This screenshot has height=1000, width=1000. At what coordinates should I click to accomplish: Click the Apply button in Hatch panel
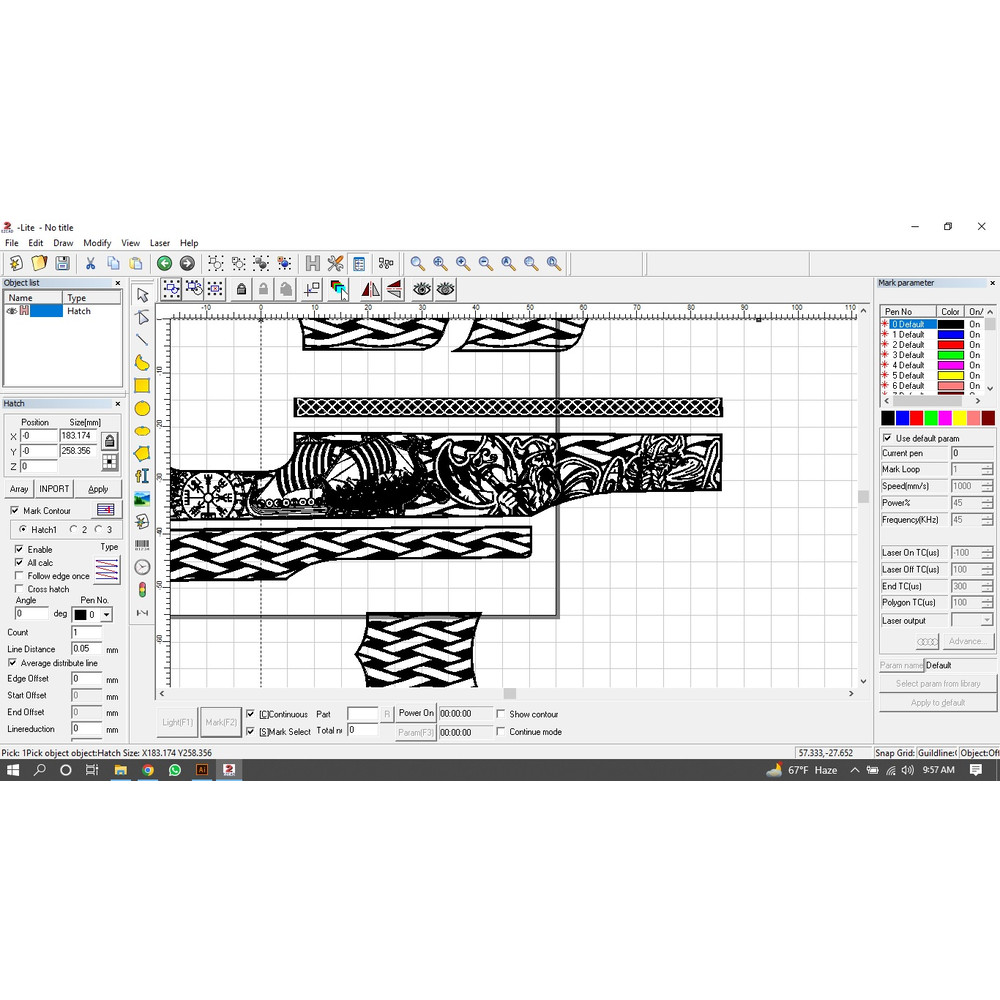[98, 489]
